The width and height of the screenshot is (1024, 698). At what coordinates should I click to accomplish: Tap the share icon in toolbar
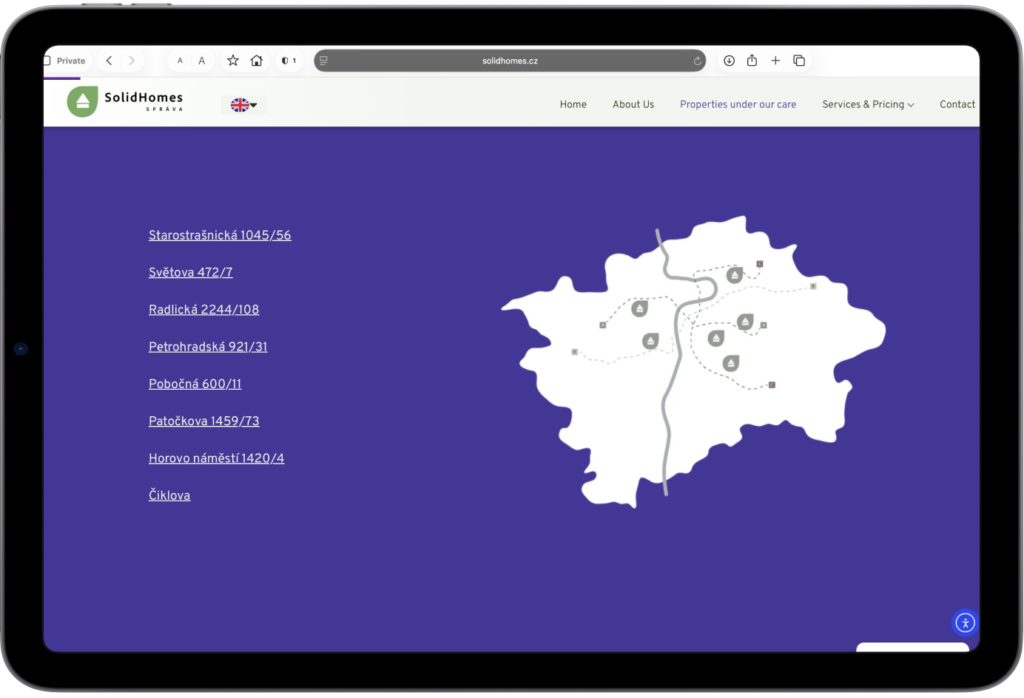click(752, 61)
